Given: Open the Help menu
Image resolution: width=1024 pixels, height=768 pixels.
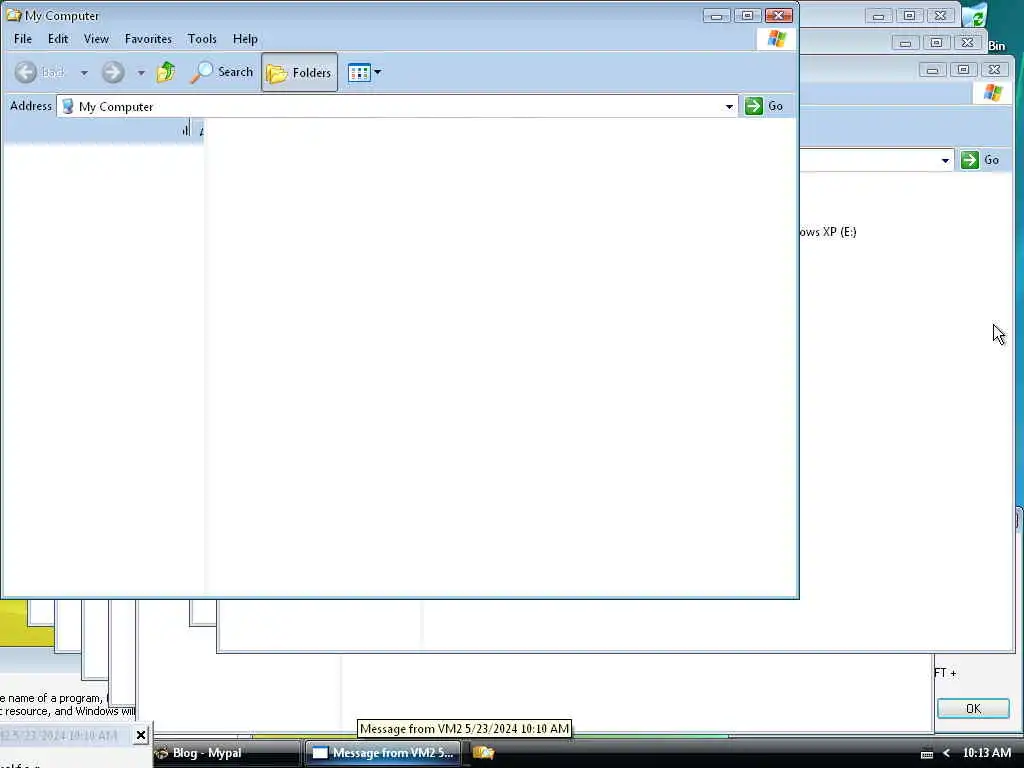Looking at the screenshot, I should (245, 39).
